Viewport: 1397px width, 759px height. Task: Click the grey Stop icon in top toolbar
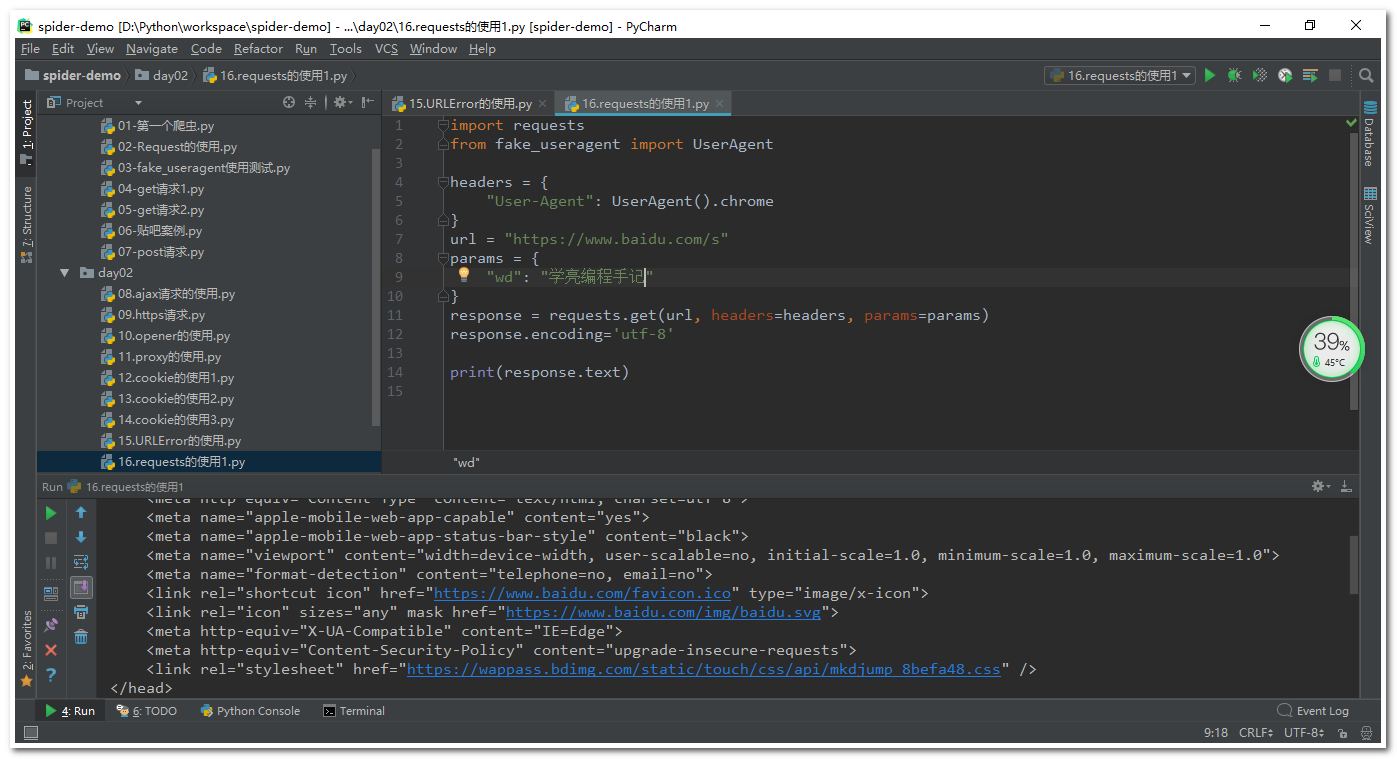1335,75
